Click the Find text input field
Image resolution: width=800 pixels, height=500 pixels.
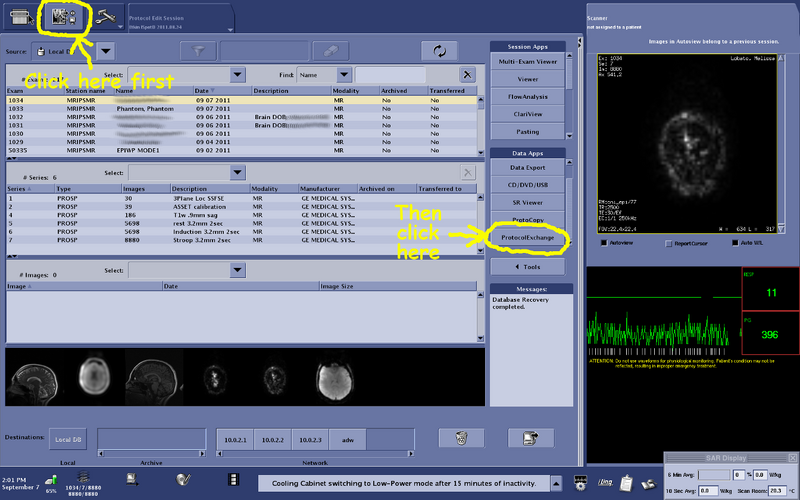(390, 75)
